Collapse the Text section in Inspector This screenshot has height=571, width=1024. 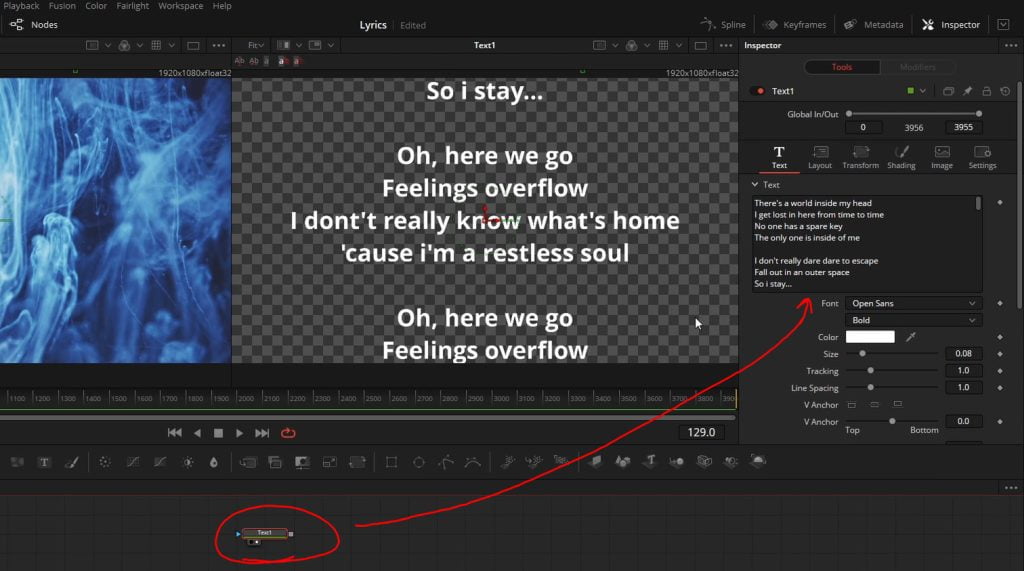pyautogui.click(x=755, y=185)
